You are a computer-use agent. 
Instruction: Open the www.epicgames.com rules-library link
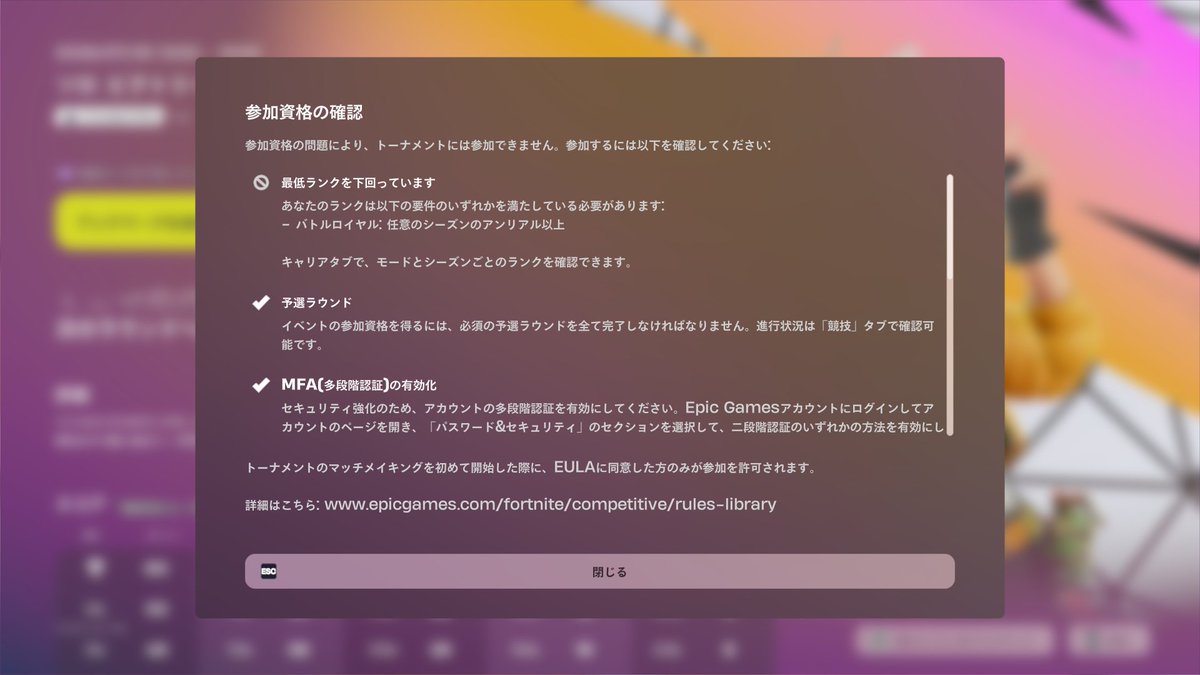(550, 504)
